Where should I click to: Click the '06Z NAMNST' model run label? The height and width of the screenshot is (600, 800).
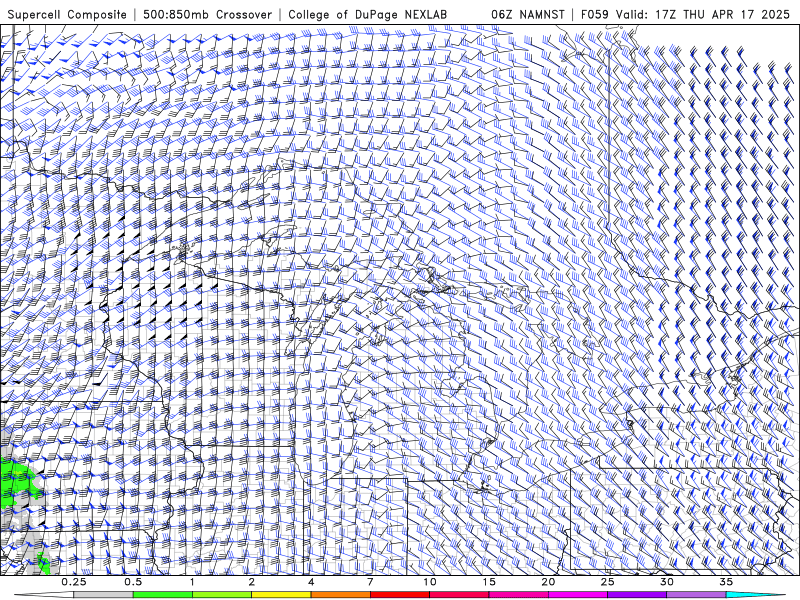click(528, 14)
